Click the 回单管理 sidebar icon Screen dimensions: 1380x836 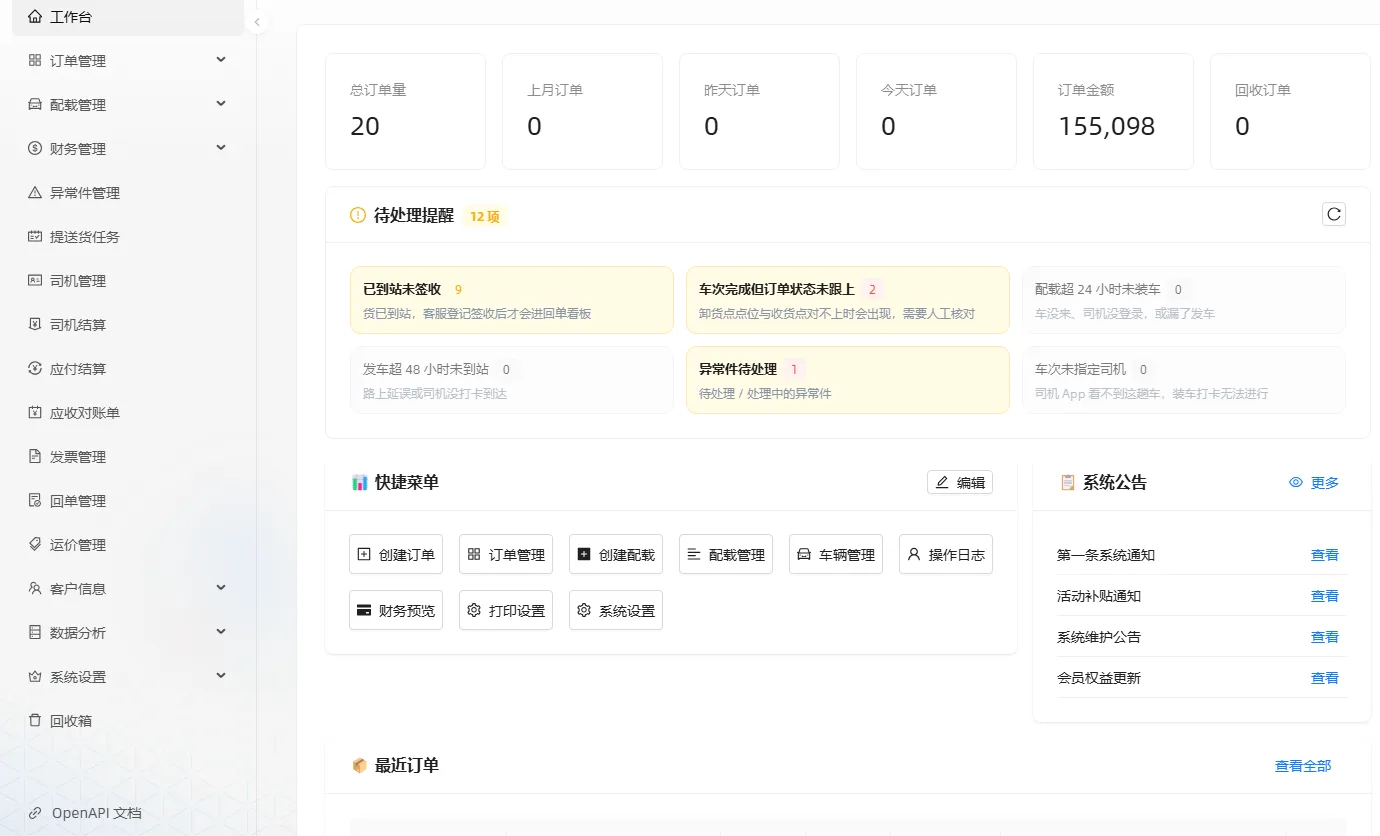coord(35,500)
